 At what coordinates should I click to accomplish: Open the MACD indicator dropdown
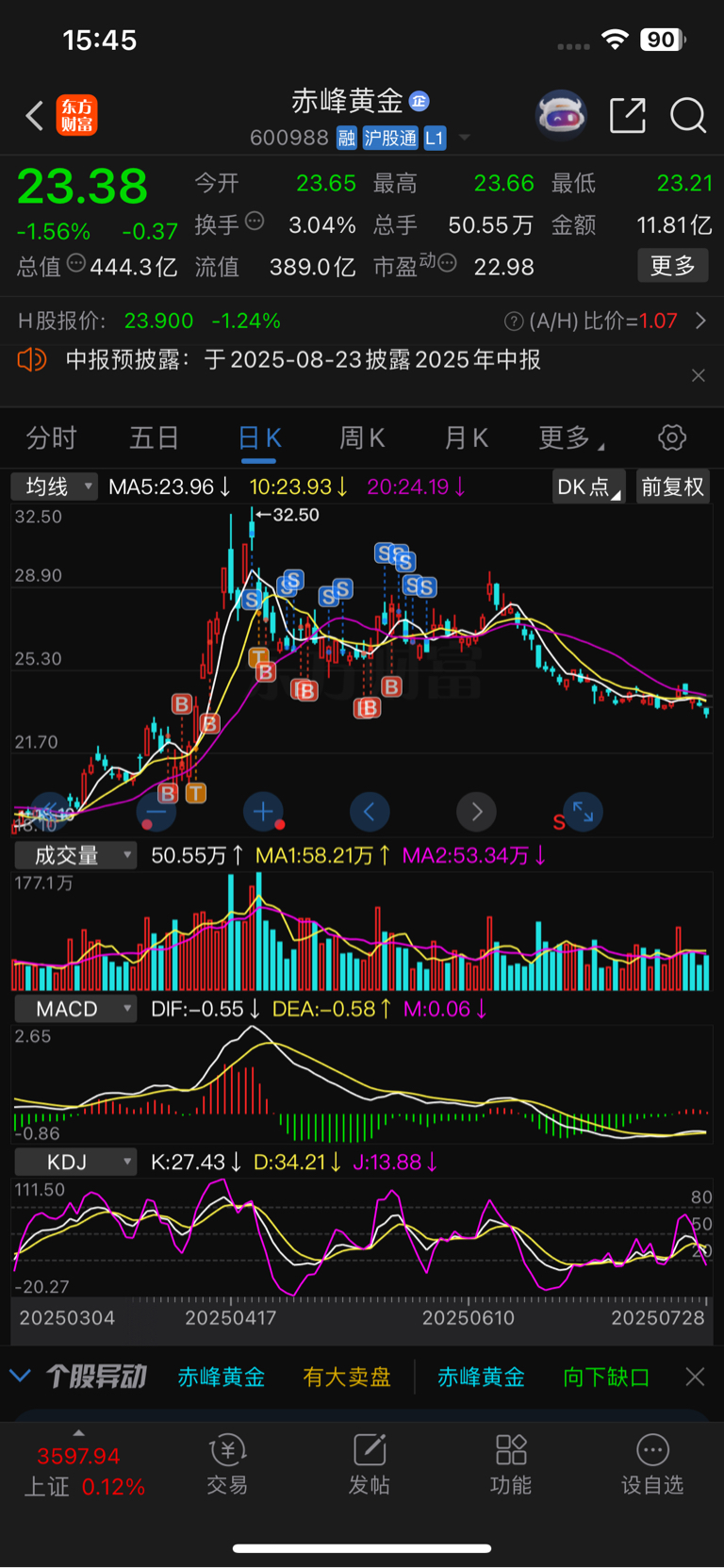click(x=75, y=1009)
